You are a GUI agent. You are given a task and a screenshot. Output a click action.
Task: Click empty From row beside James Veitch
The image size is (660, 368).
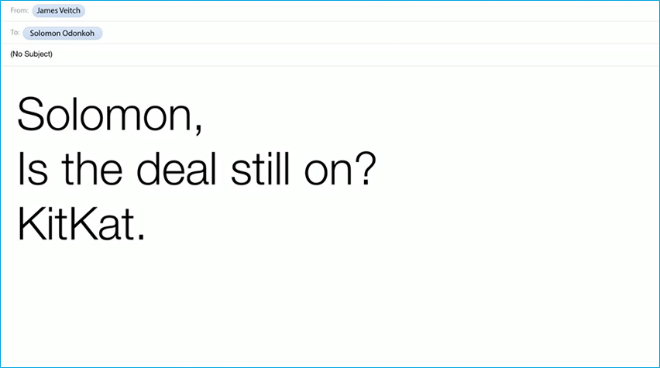(x=372, y=11)
